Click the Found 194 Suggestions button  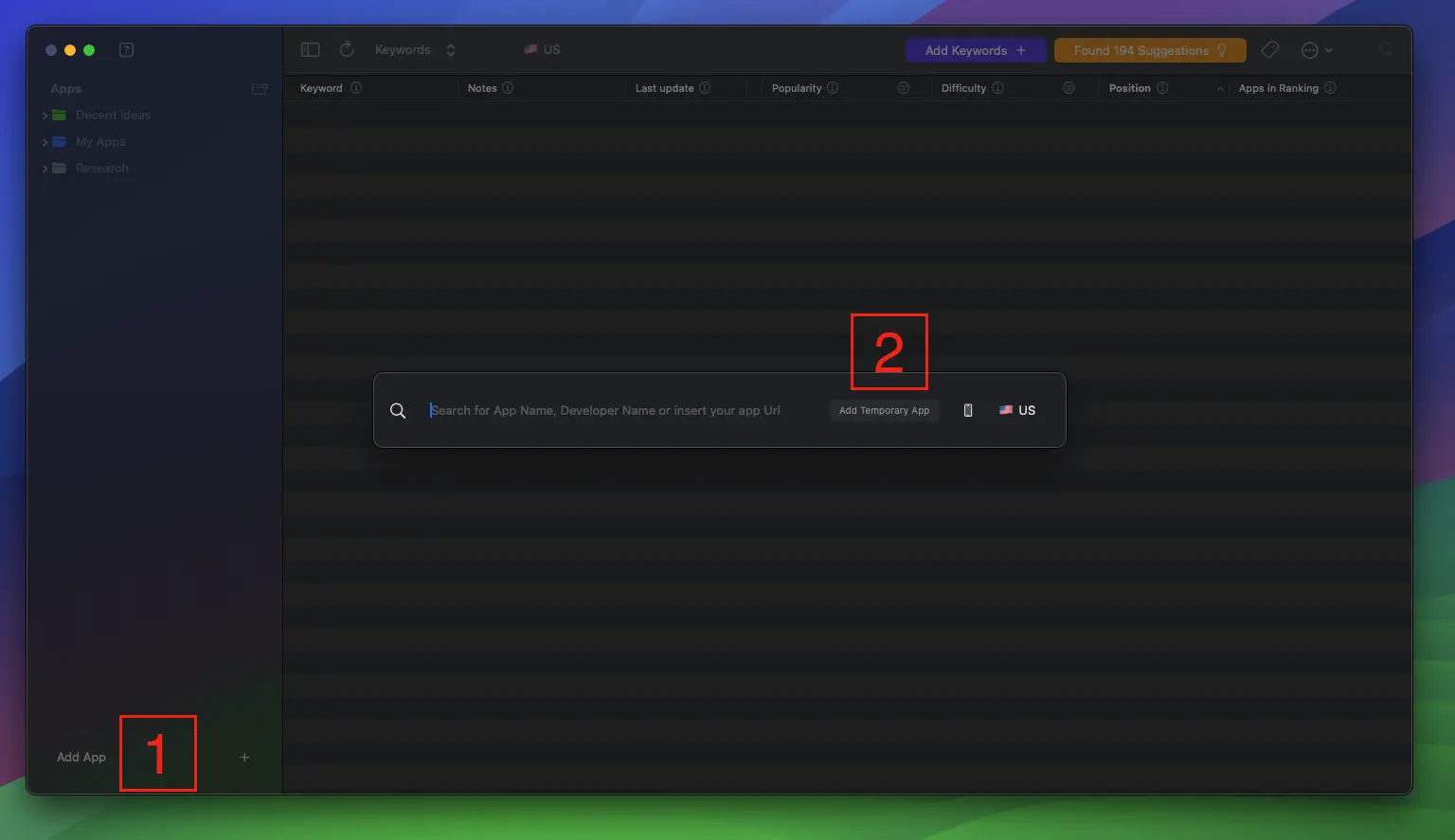click(x=1149, y=50)
